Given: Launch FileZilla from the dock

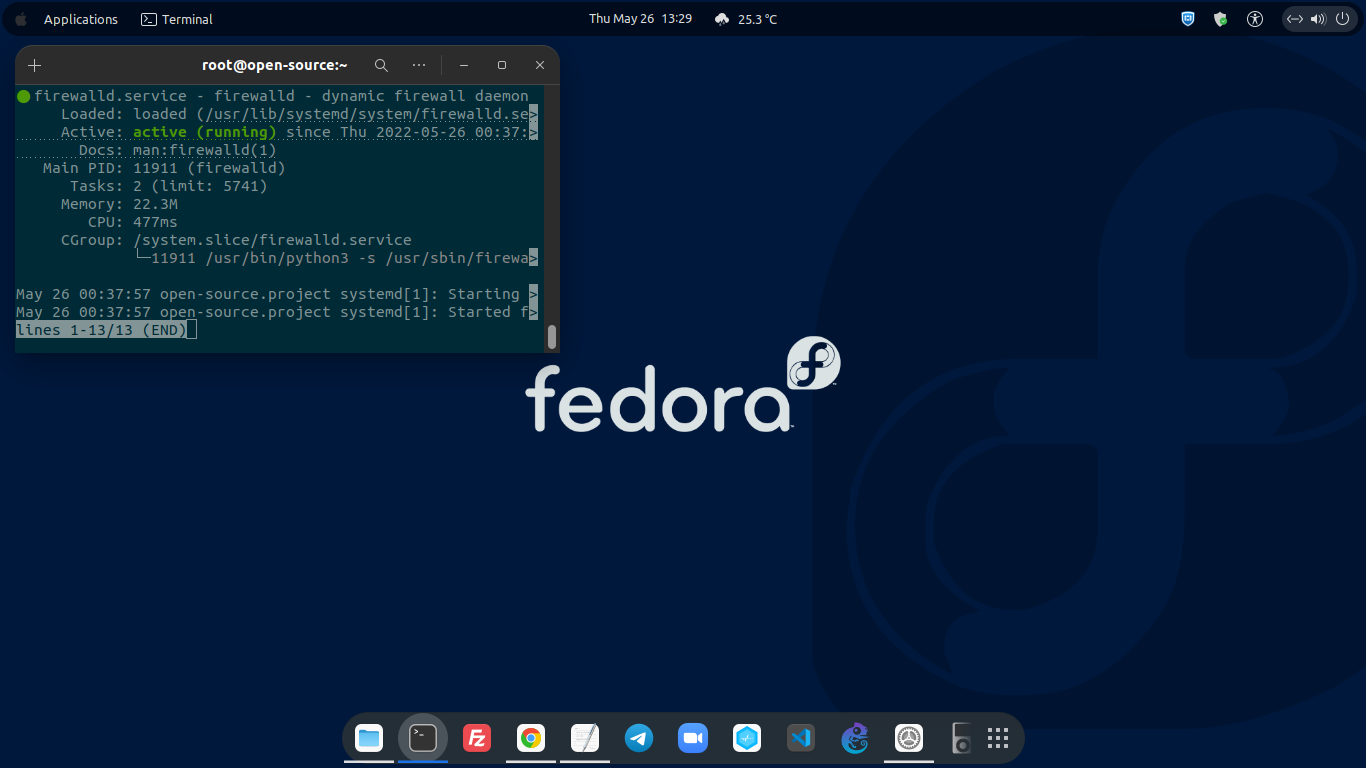Looking at the screenshot, I should coord(477,739).
